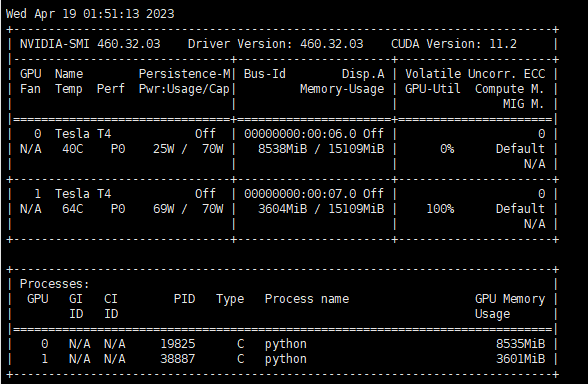Click the '69W / 70W' power reading
This screenshot has width=588, height=384.
(188, 209)
